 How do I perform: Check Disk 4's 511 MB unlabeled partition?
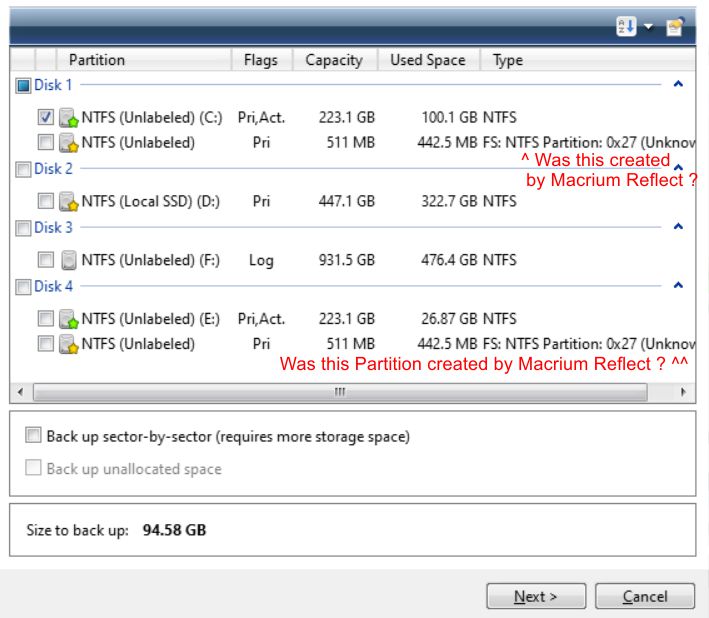coord(46,343)
